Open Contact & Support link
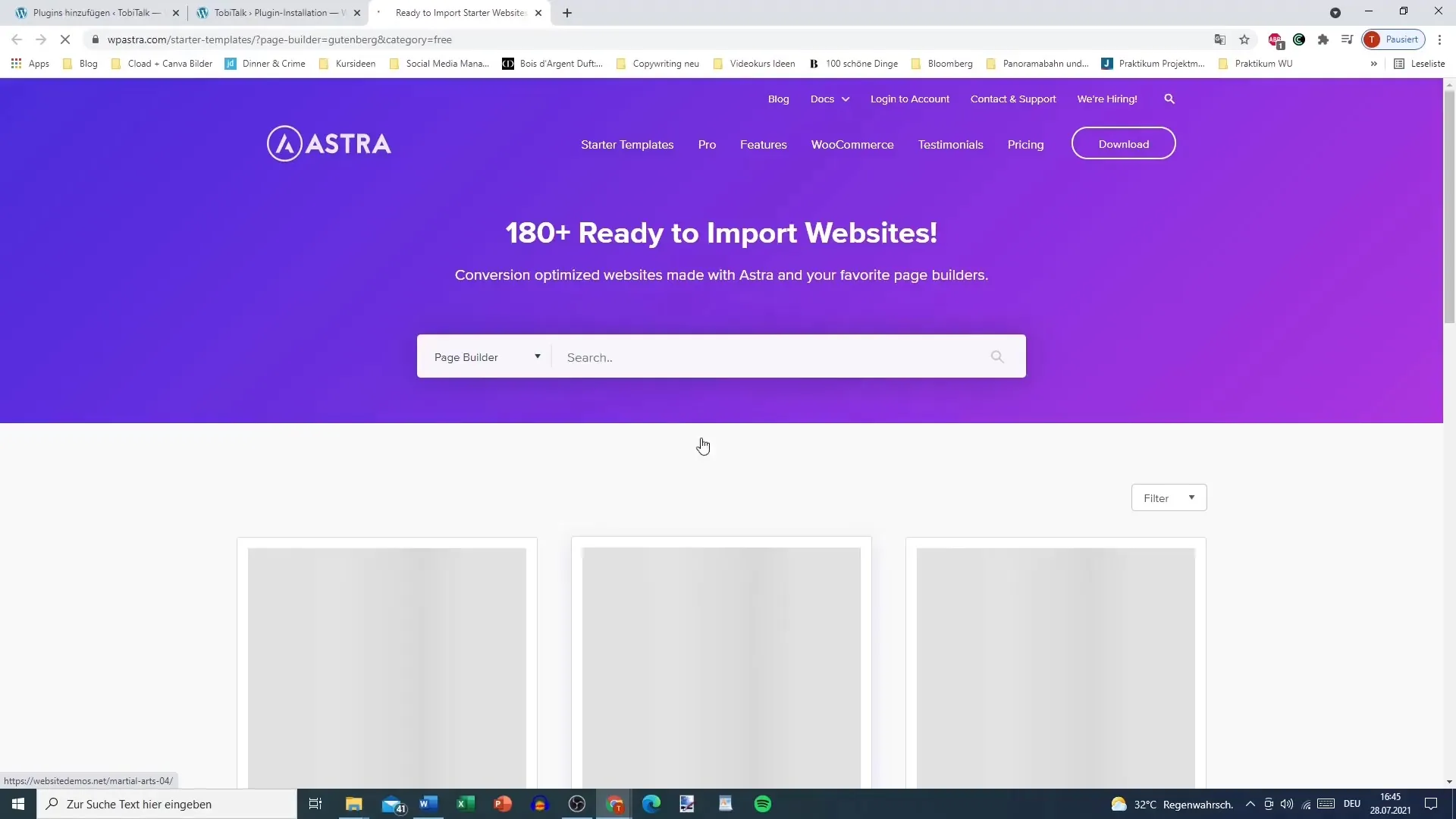The width and height of the screenshot is (1456, 819). tap(1012, 99)
